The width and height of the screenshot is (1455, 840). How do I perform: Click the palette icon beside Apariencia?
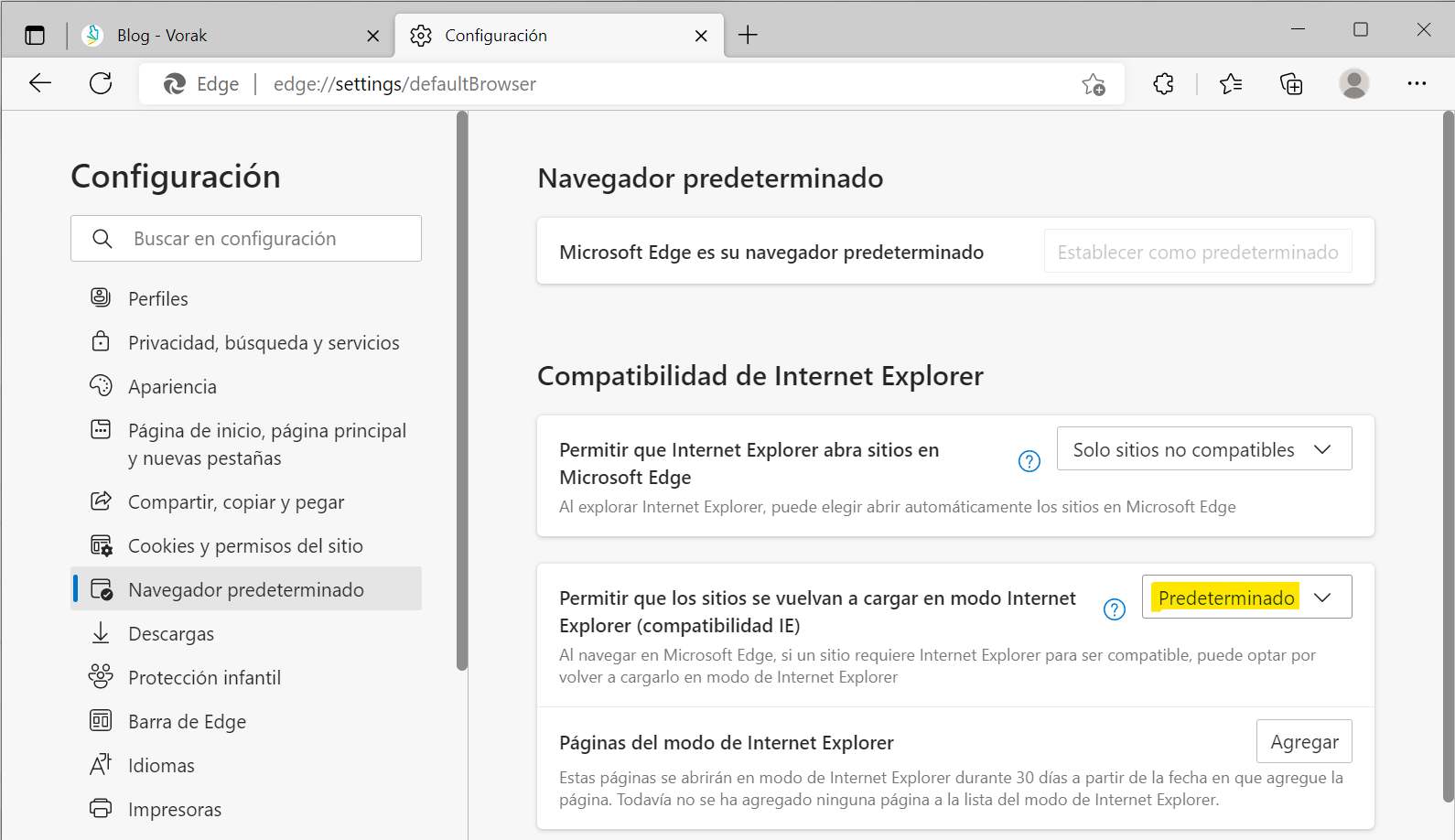pos(101,385)
